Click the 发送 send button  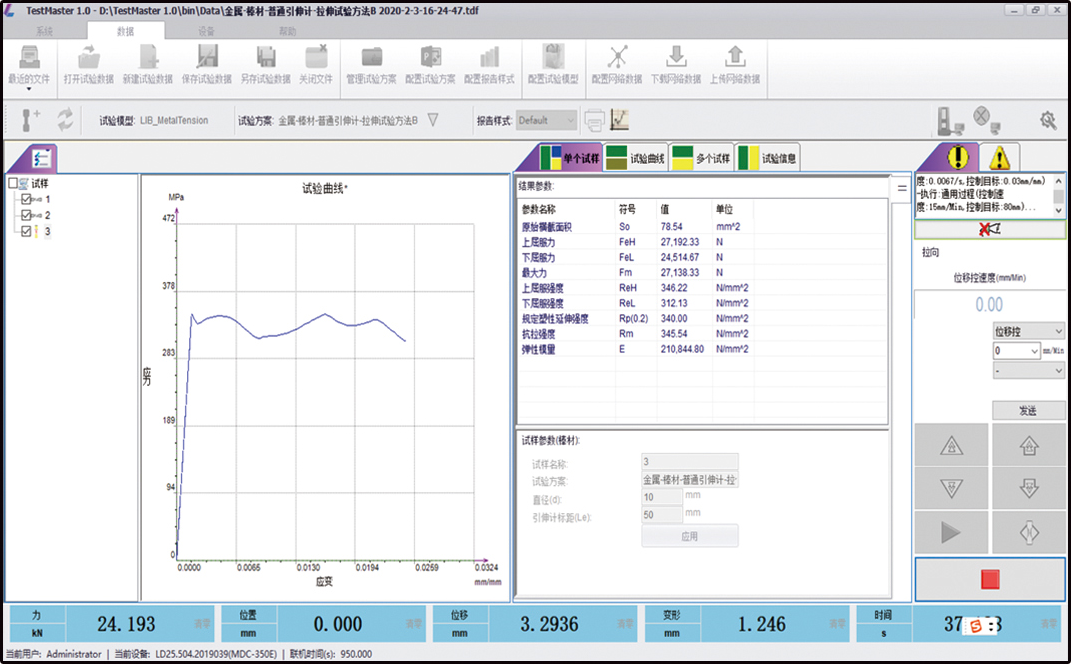1028,411
